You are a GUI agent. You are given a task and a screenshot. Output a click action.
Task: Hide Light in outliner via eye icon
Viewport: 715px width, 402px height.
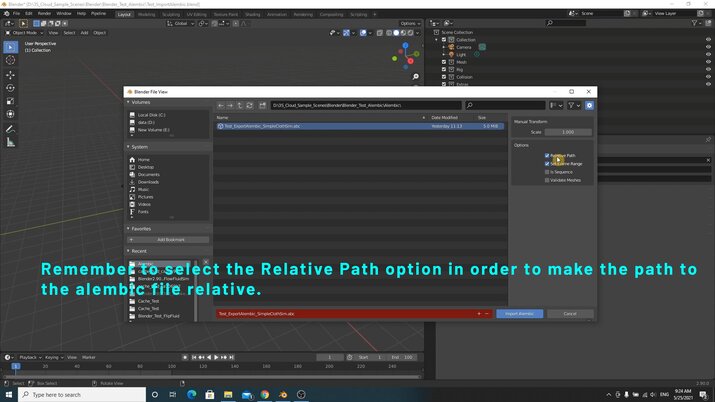[708, 54]
